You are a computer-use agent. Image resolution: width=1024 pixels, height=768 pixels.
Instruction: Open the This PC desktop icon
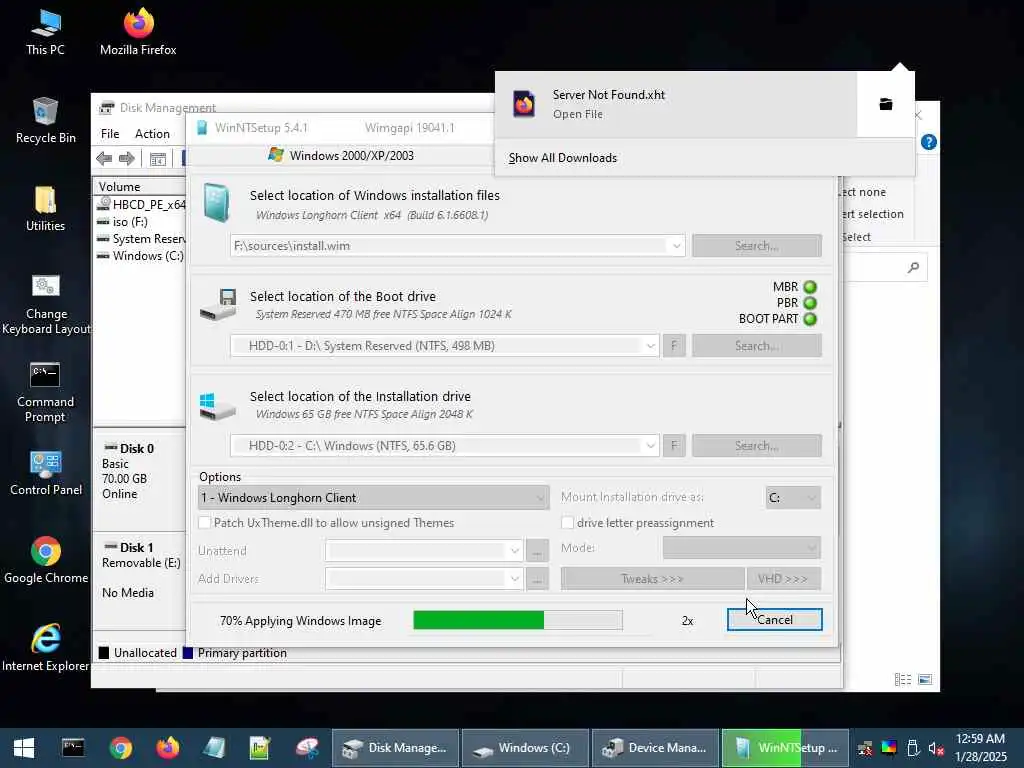coord(45,33)
